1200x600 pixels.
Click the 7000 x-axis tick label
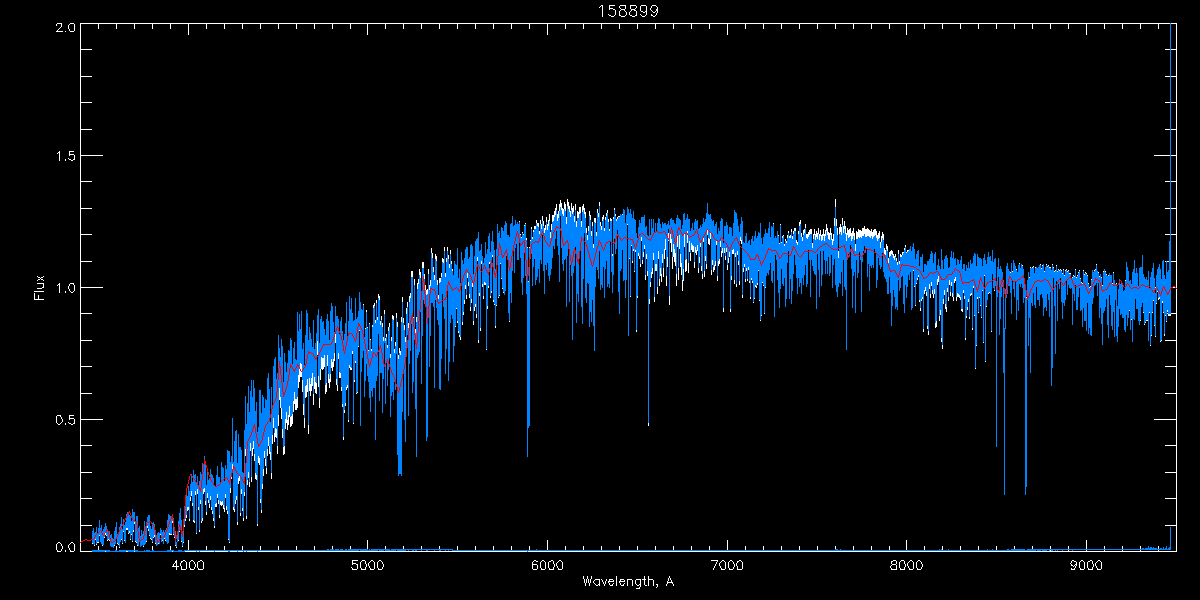(727, 564)
